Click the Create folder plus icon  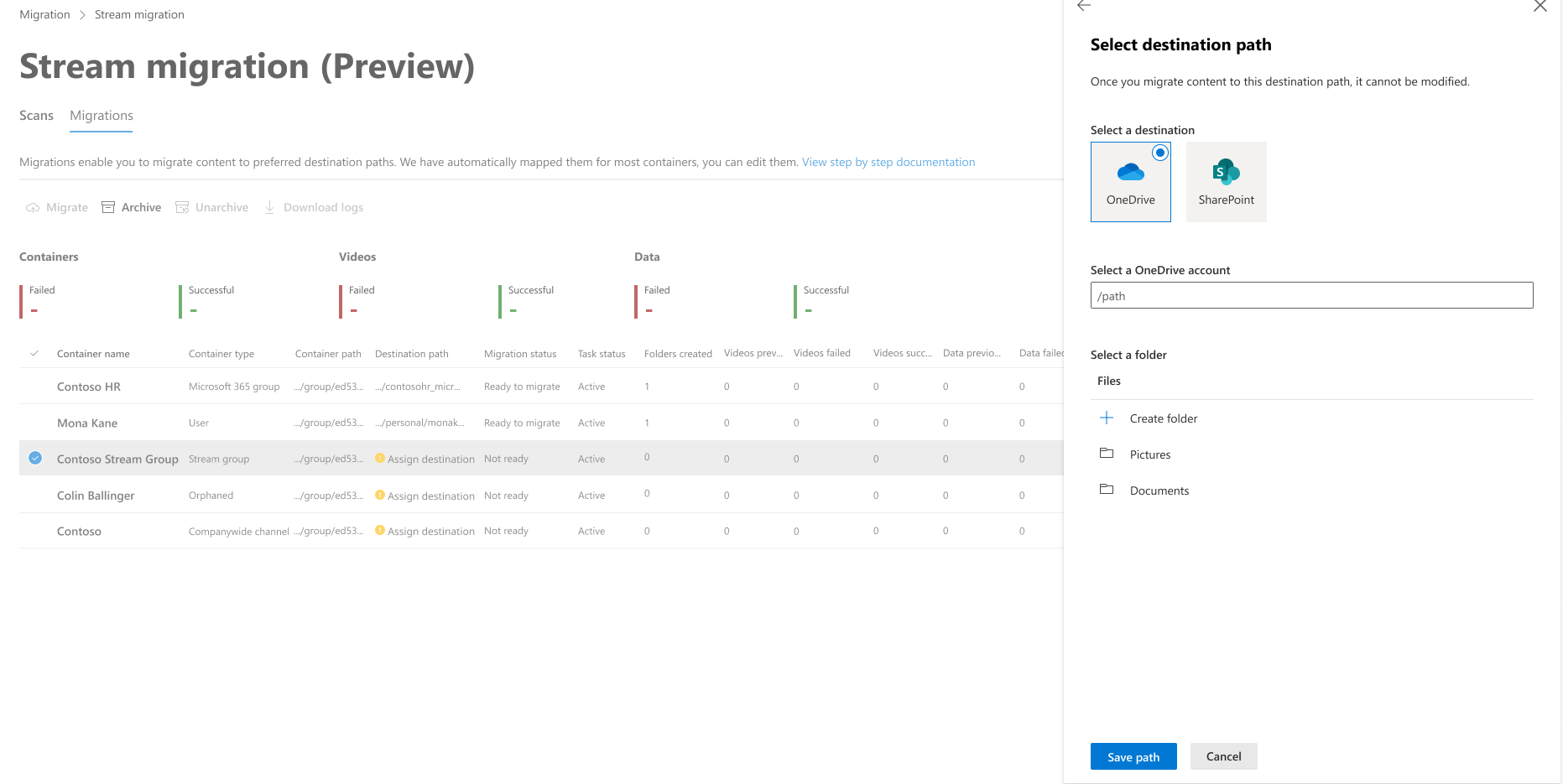point(1107,418)
